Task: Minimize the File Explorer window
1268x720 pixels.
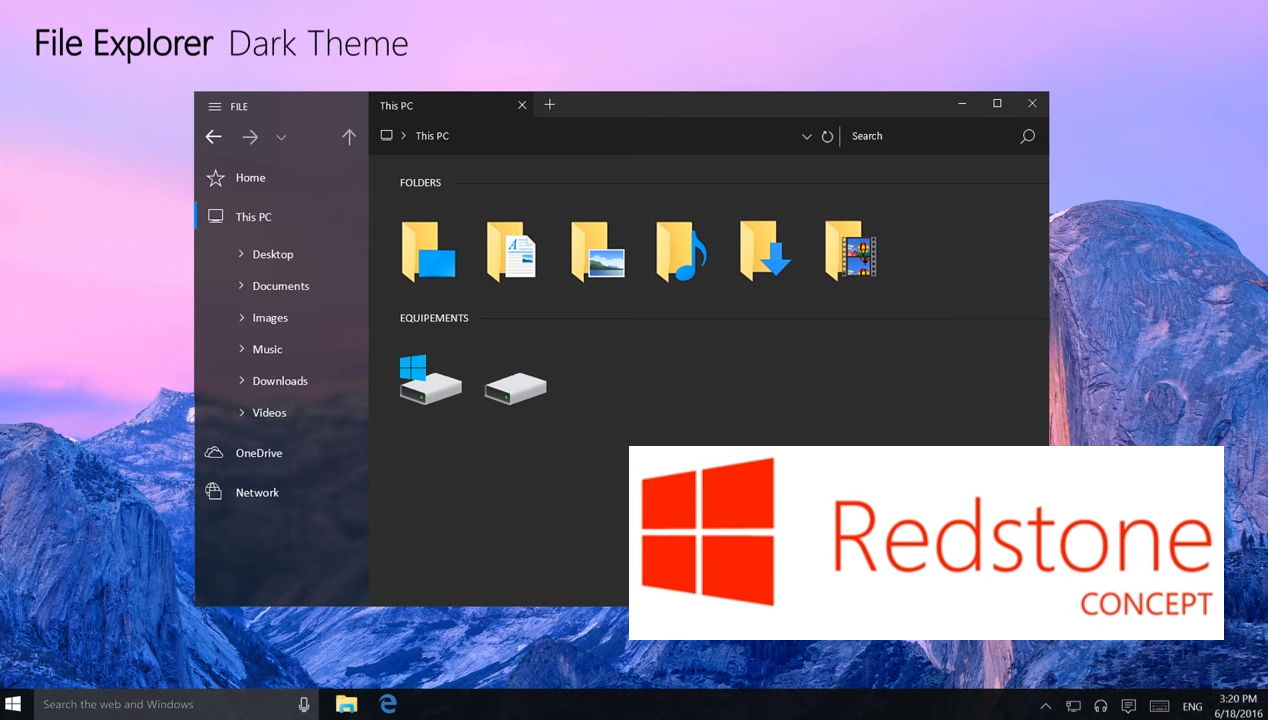Action: (962, 103)
